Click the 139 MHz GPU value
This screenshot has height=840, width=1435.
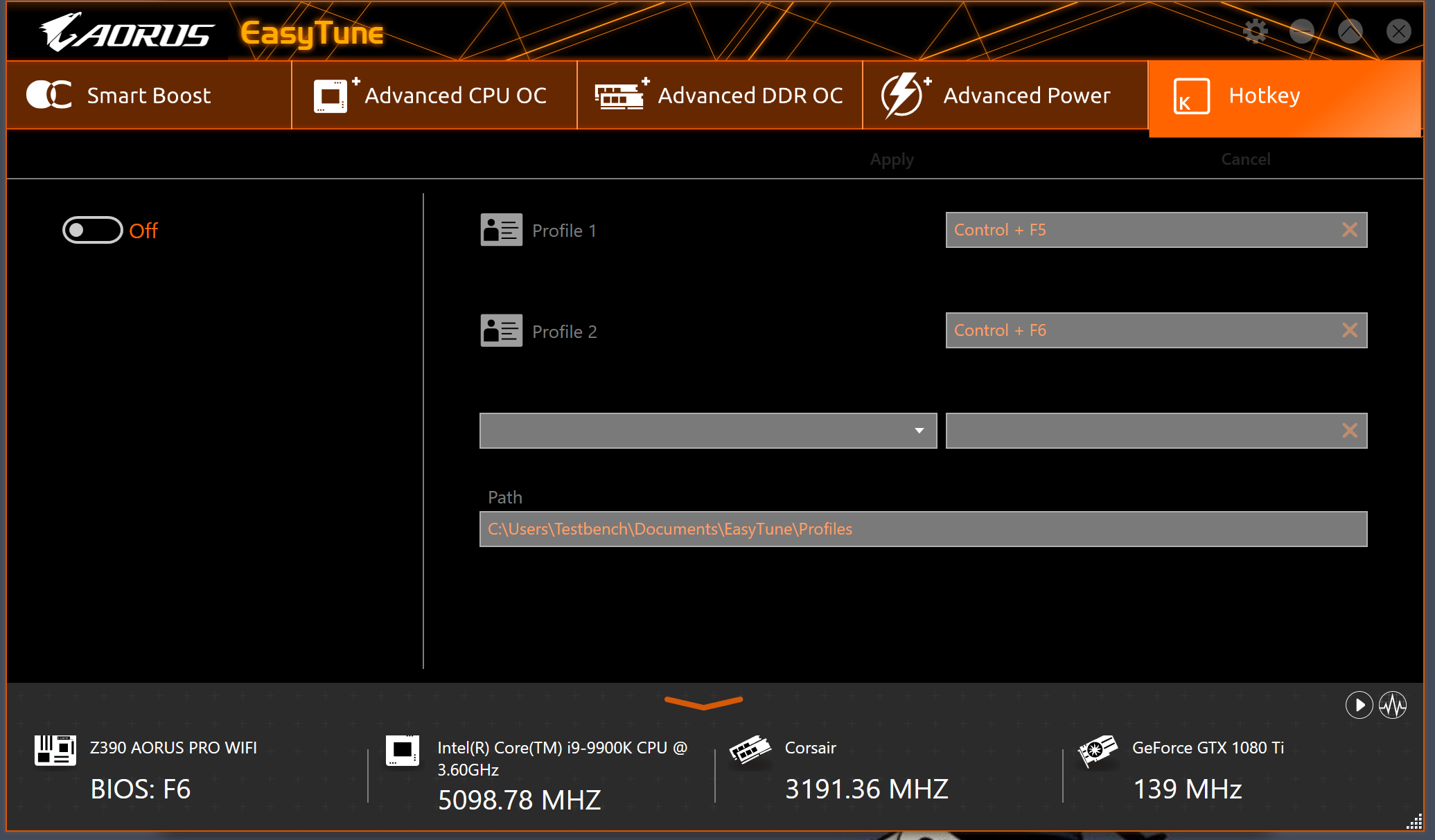(x=1188, y=789)
